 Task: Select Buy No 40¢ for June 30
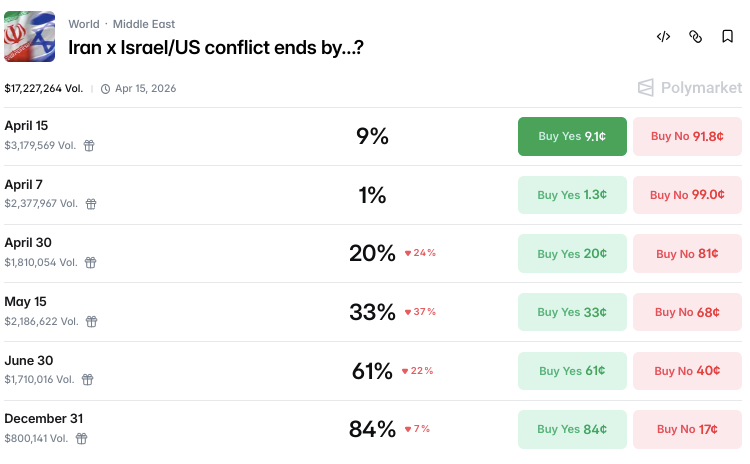687,371
